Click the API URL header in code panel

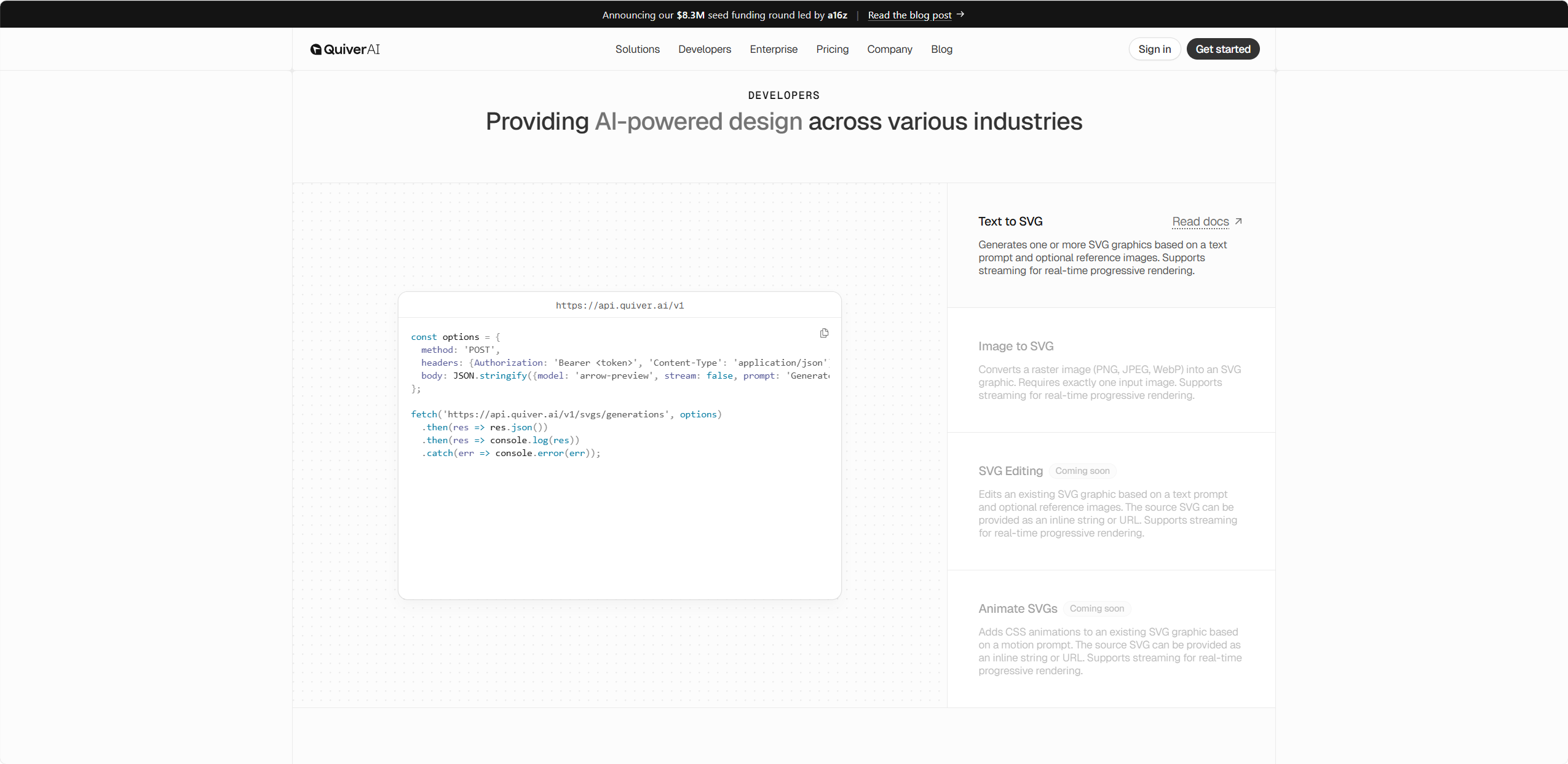(619, 305)
